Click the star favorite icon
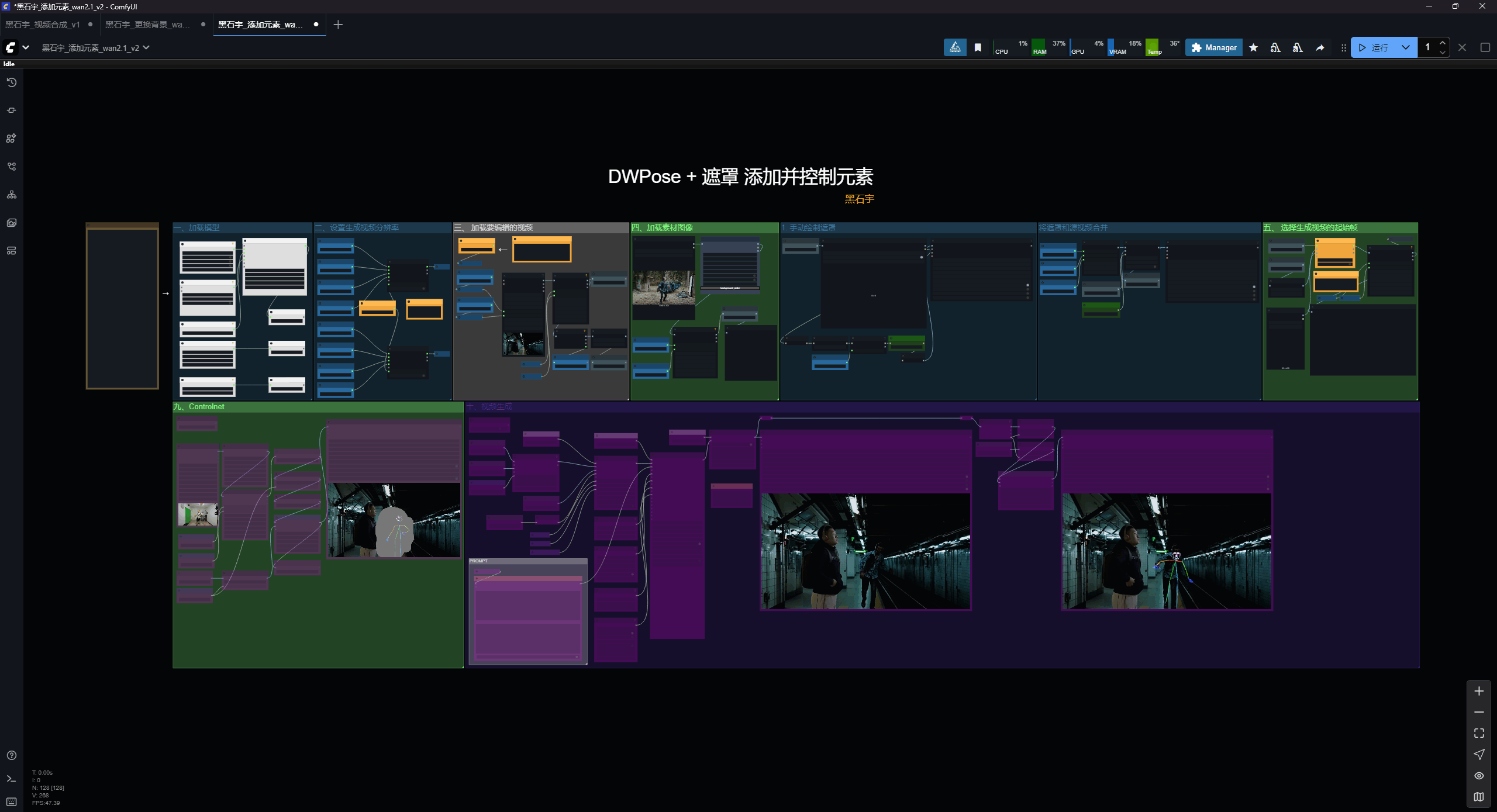Image resolution: width=1497 pixels, height=812 pixels. tap(1253, 48)
